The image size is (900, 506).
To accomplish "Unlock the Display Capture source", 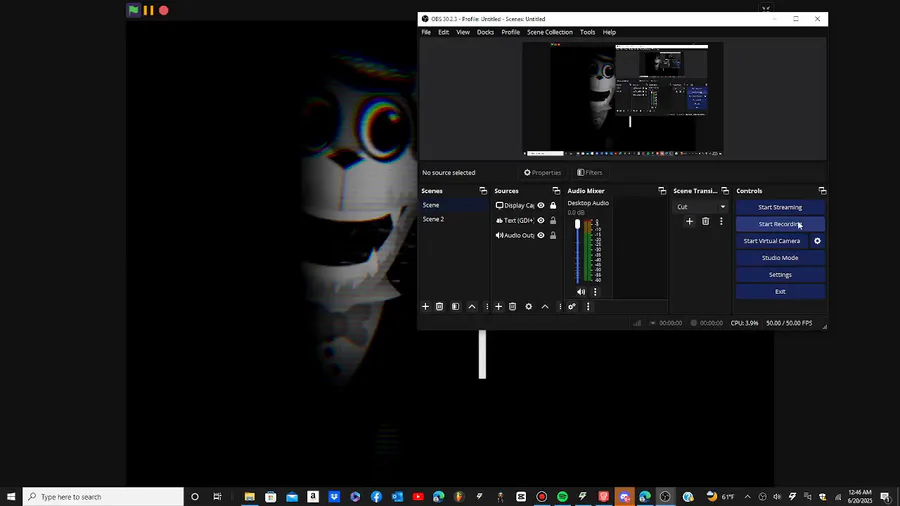I will pyautogui.click(x=553, y=205).
